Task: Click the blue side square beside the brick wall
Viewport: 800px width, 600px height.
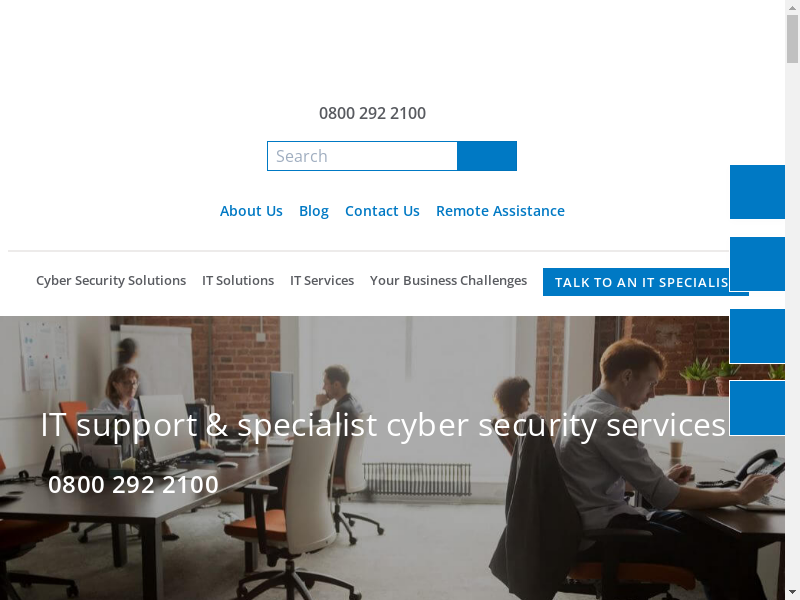Action: coord(757,336)
